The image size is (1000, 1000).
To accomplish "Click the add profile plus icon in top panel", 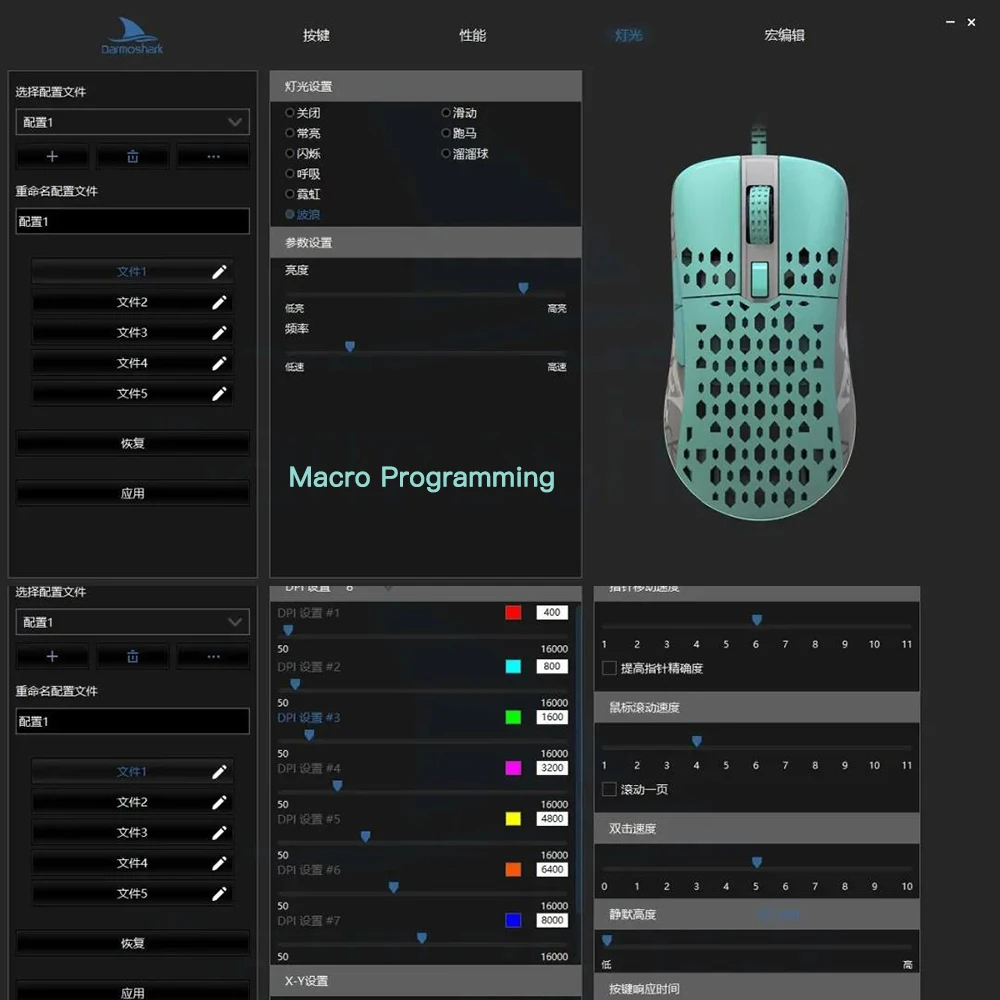I will pyautogui.click(x=52, y=156).
